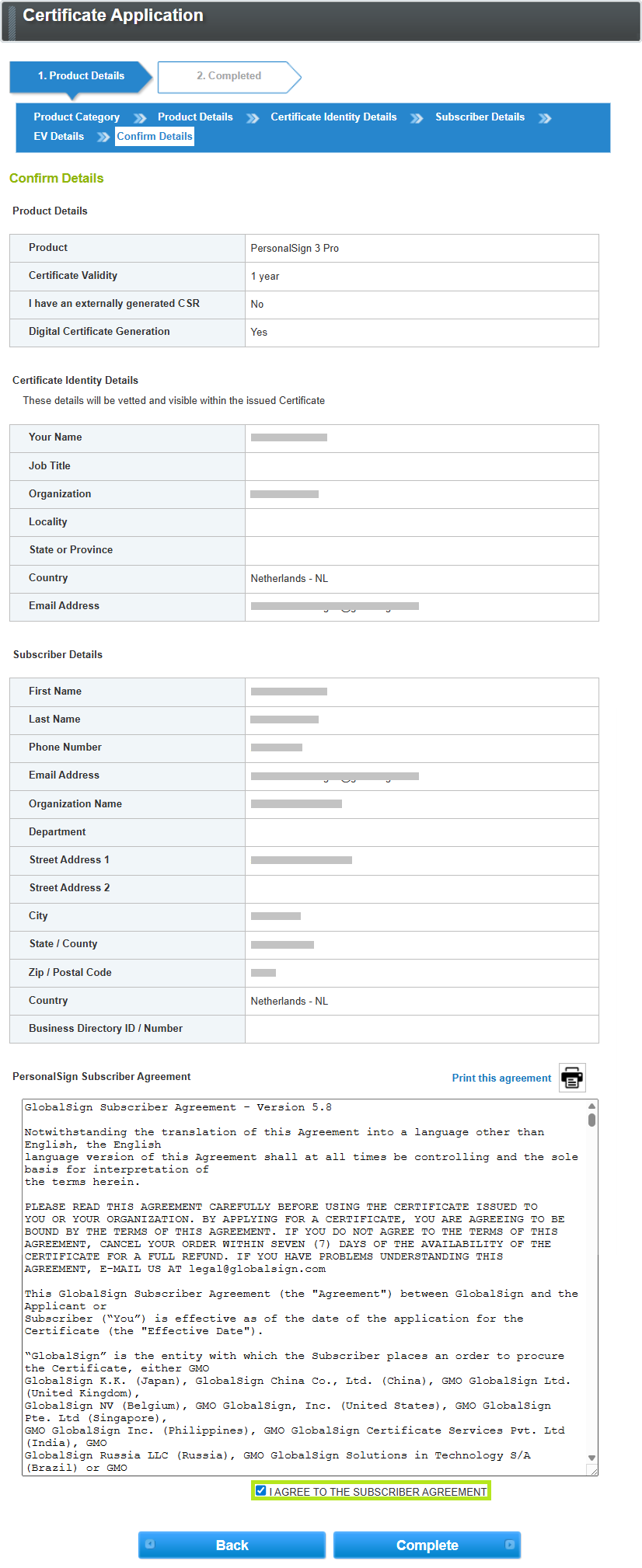Select the Confirm Details breadcrumb step
The width and height of the screenshot is (642, 1568).
155,137
